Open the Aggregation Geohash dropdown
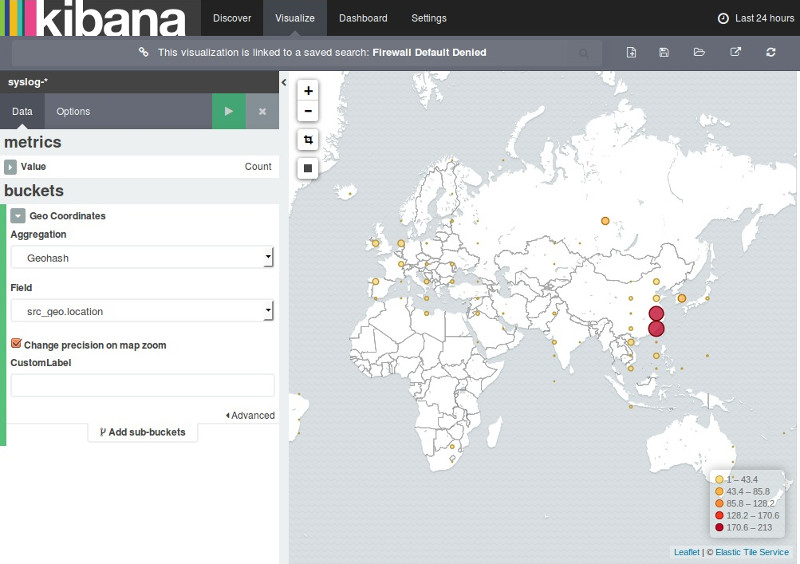The width and height of the screenshot is (800, 564). point(142,258)
